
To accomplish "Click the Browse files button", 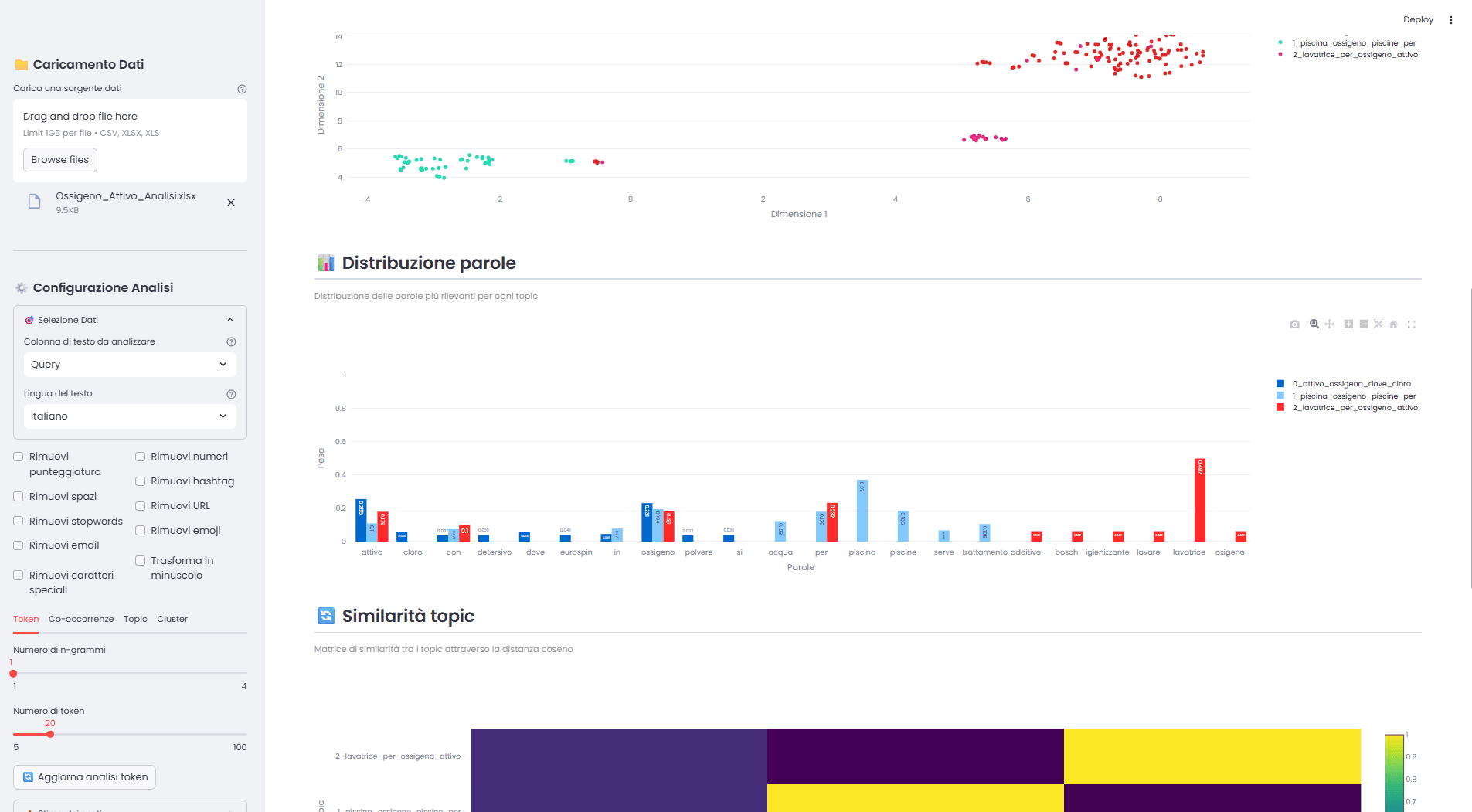I will (60, 160).
